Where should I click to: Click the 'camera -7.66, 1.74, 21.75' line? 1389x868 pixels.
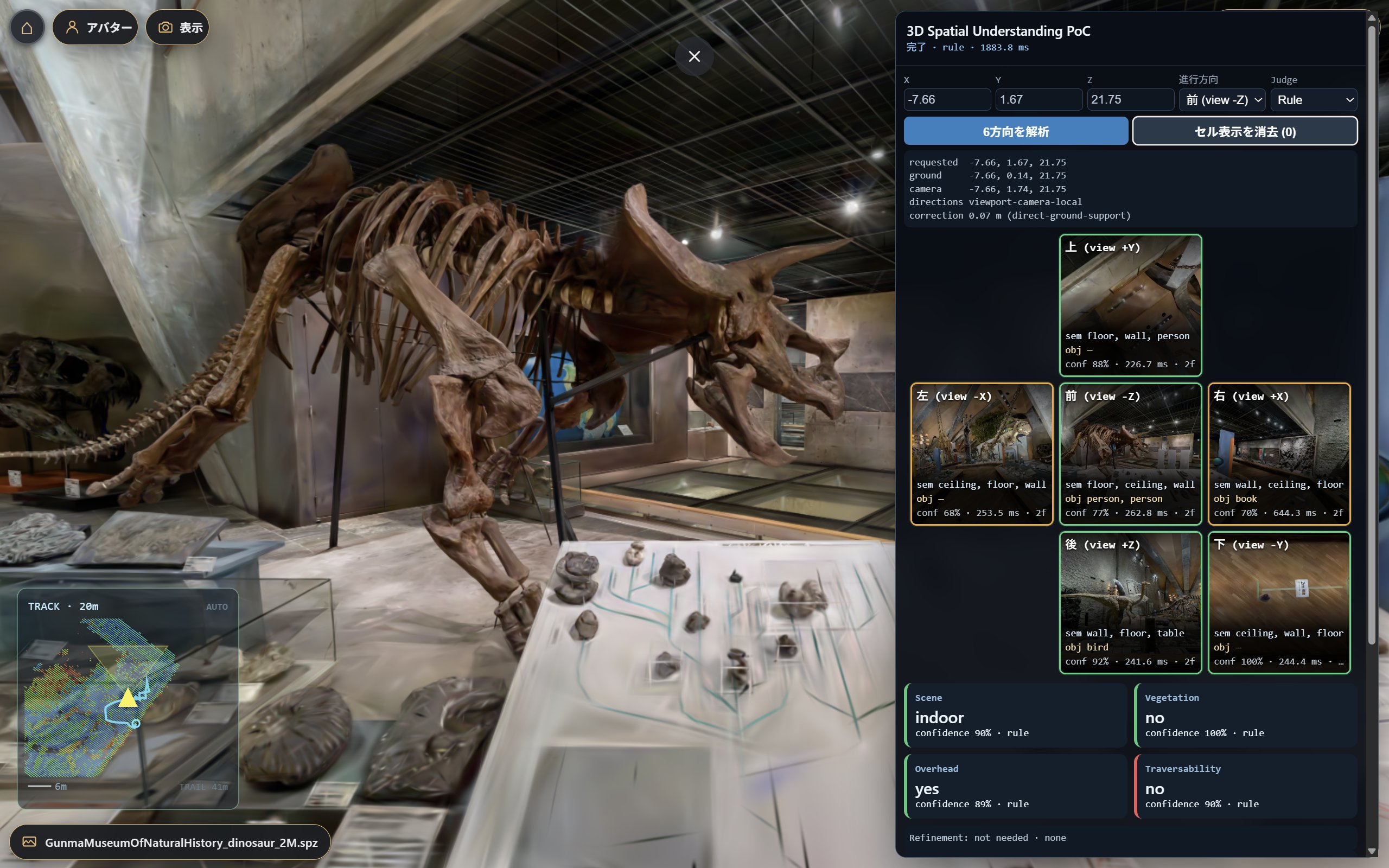tap(987, 189)
